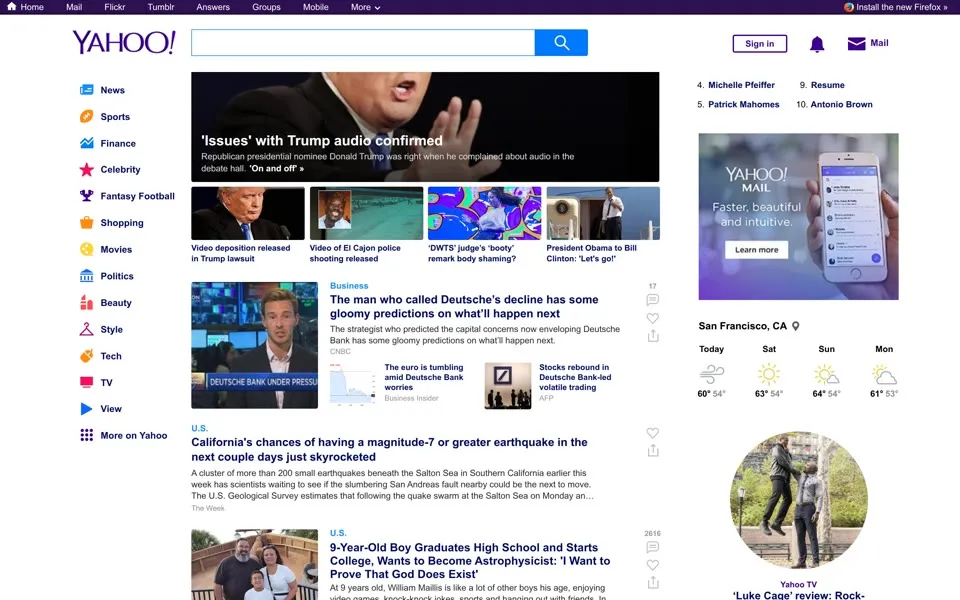Click the Style hanger icon
This screenshot has height=600, width=960.
tap(86, 329)
